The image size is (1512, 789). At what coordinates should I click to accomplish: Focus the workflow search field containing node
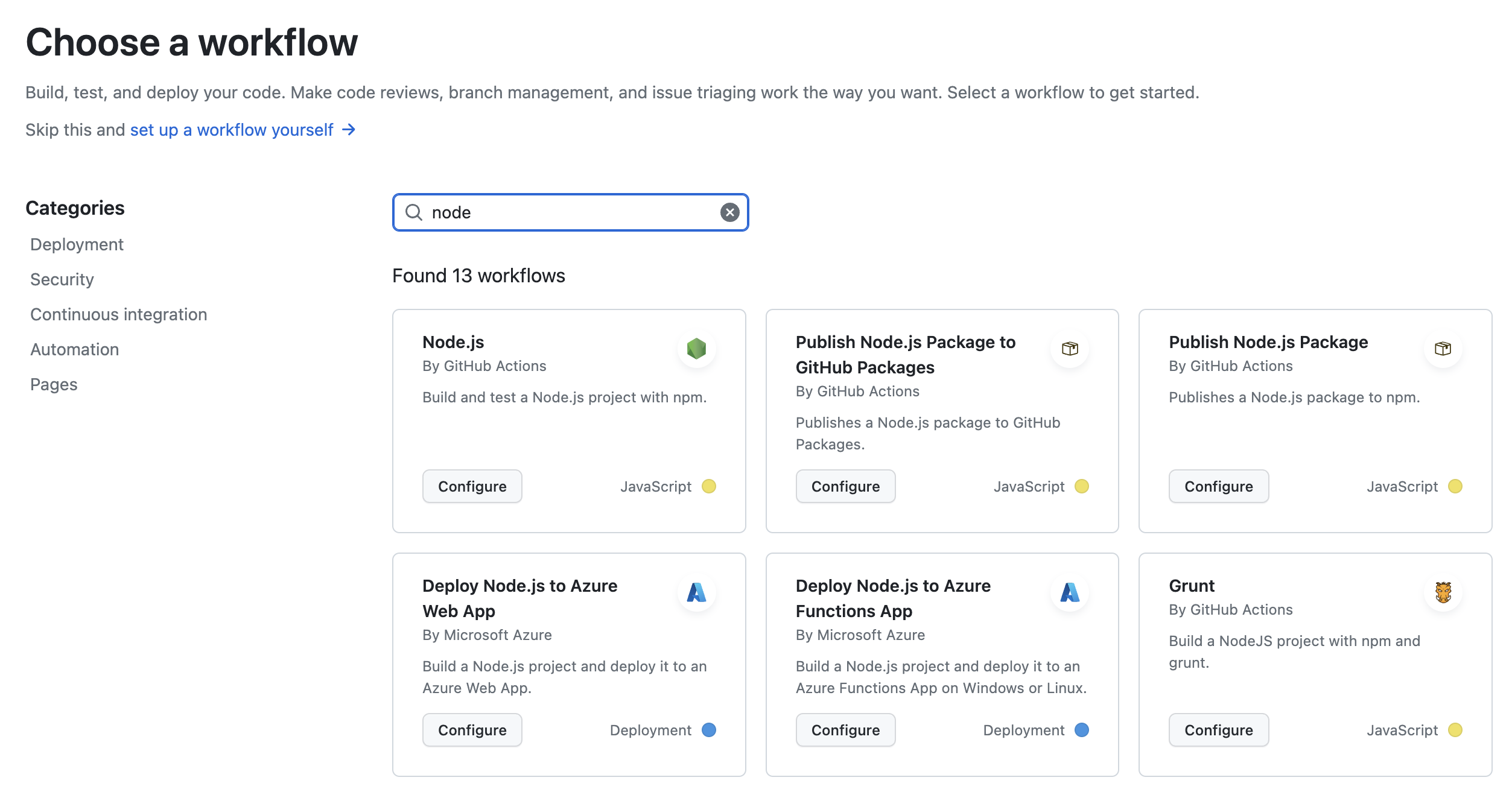coord(570,212)
